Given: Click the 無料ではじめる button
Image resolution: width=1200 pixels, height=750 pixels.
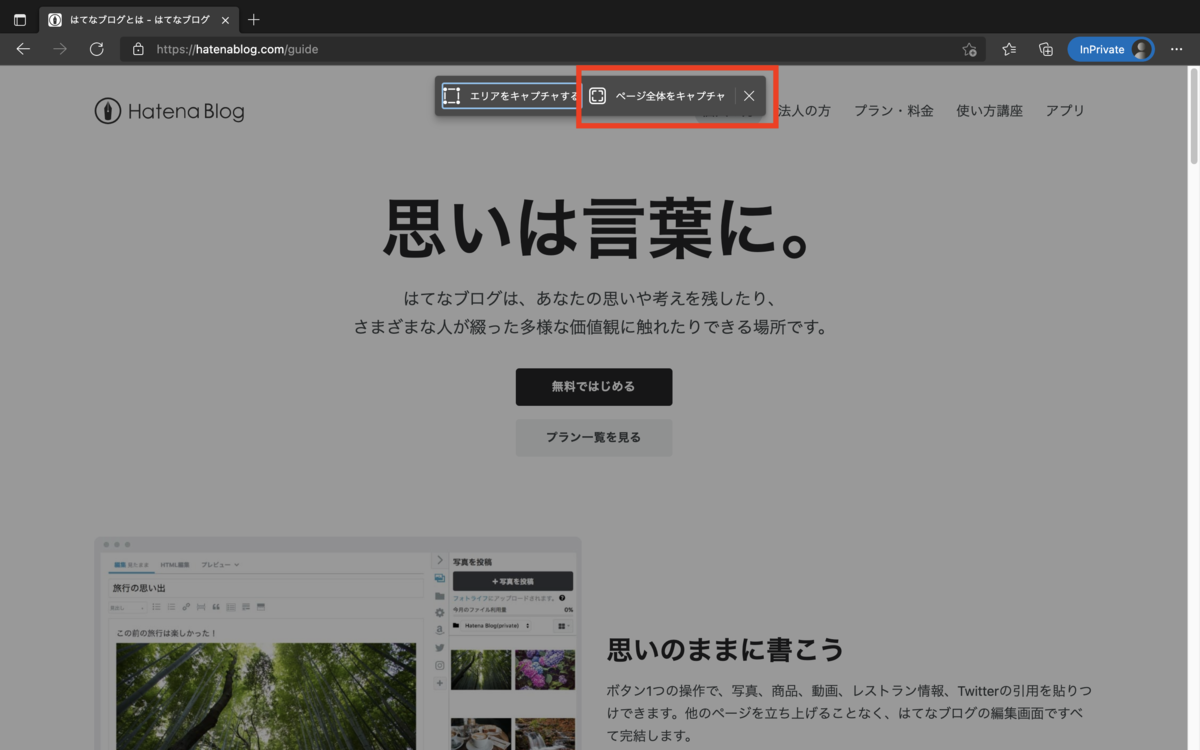Looking at the screenshot, I should pyautogui.click(x=594, y=387).
